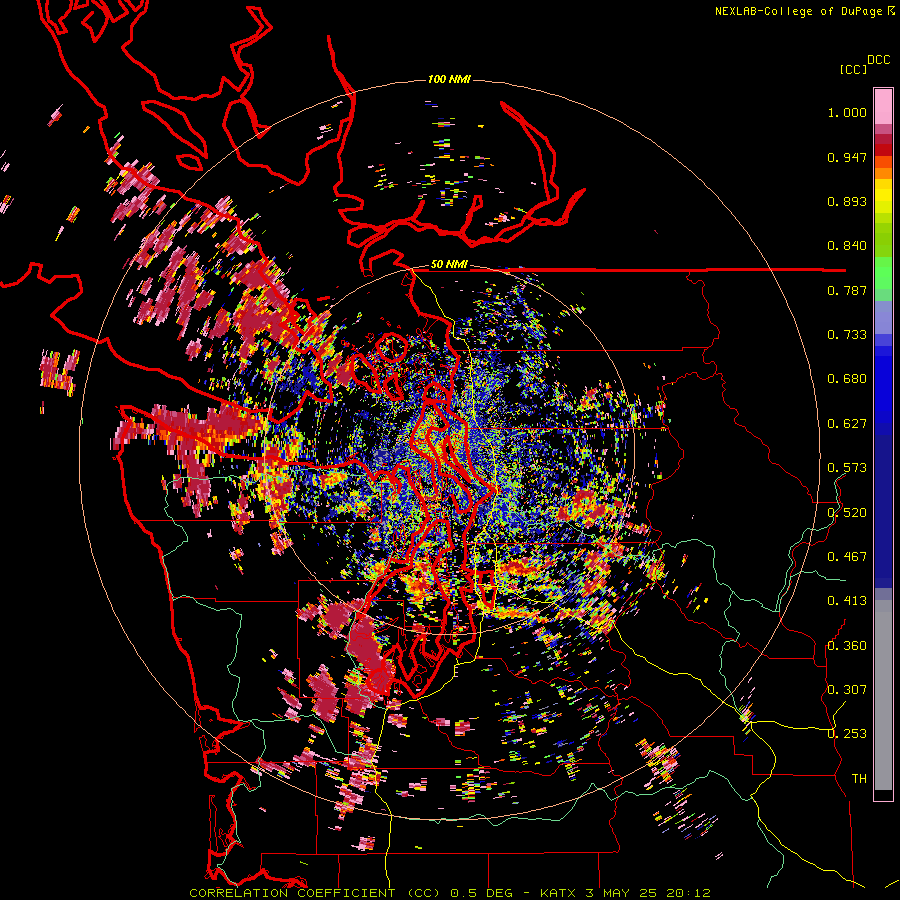This screenshot has width=900, height=900.
Task: Click the 0.253 value on the scale
Action: (847, 734)
